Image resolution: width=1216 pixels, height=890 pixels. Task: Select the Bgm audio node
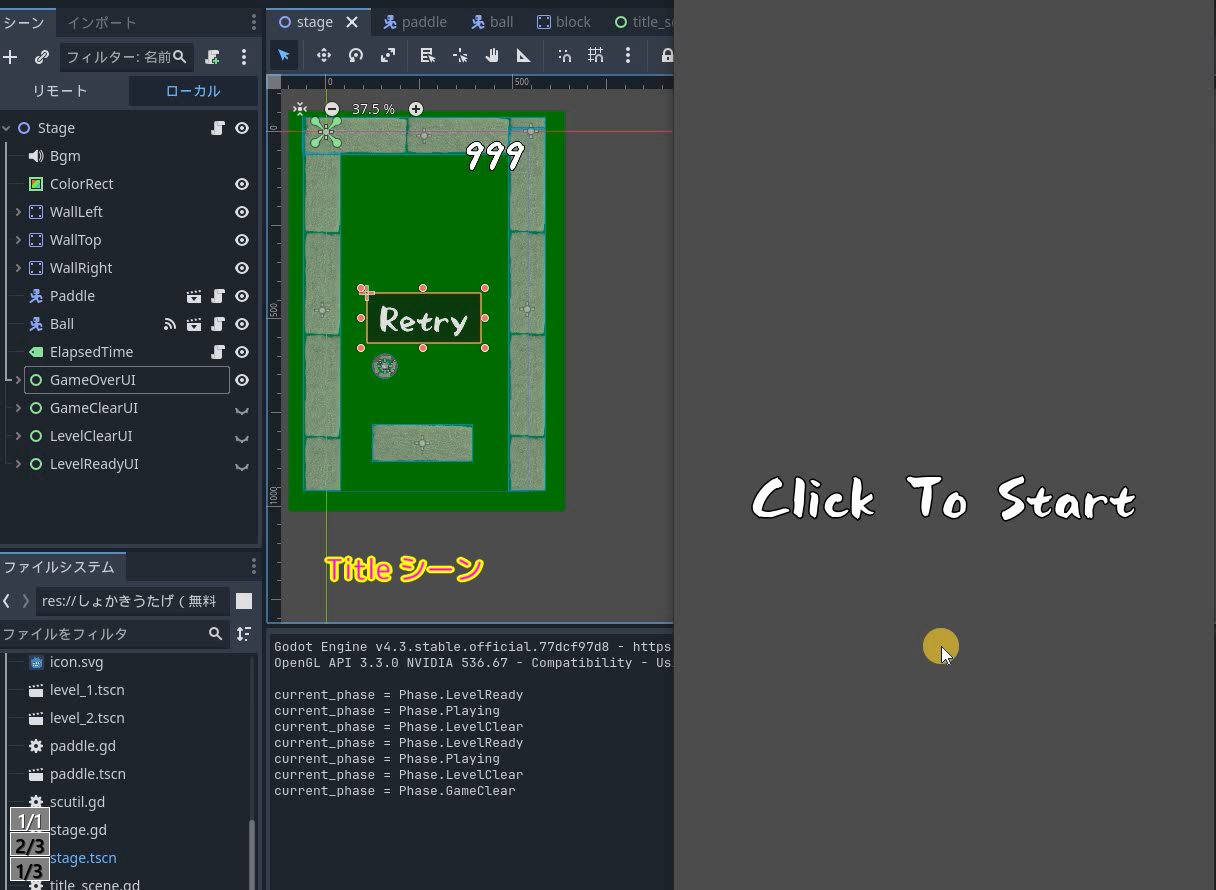[x=65, y=156]
